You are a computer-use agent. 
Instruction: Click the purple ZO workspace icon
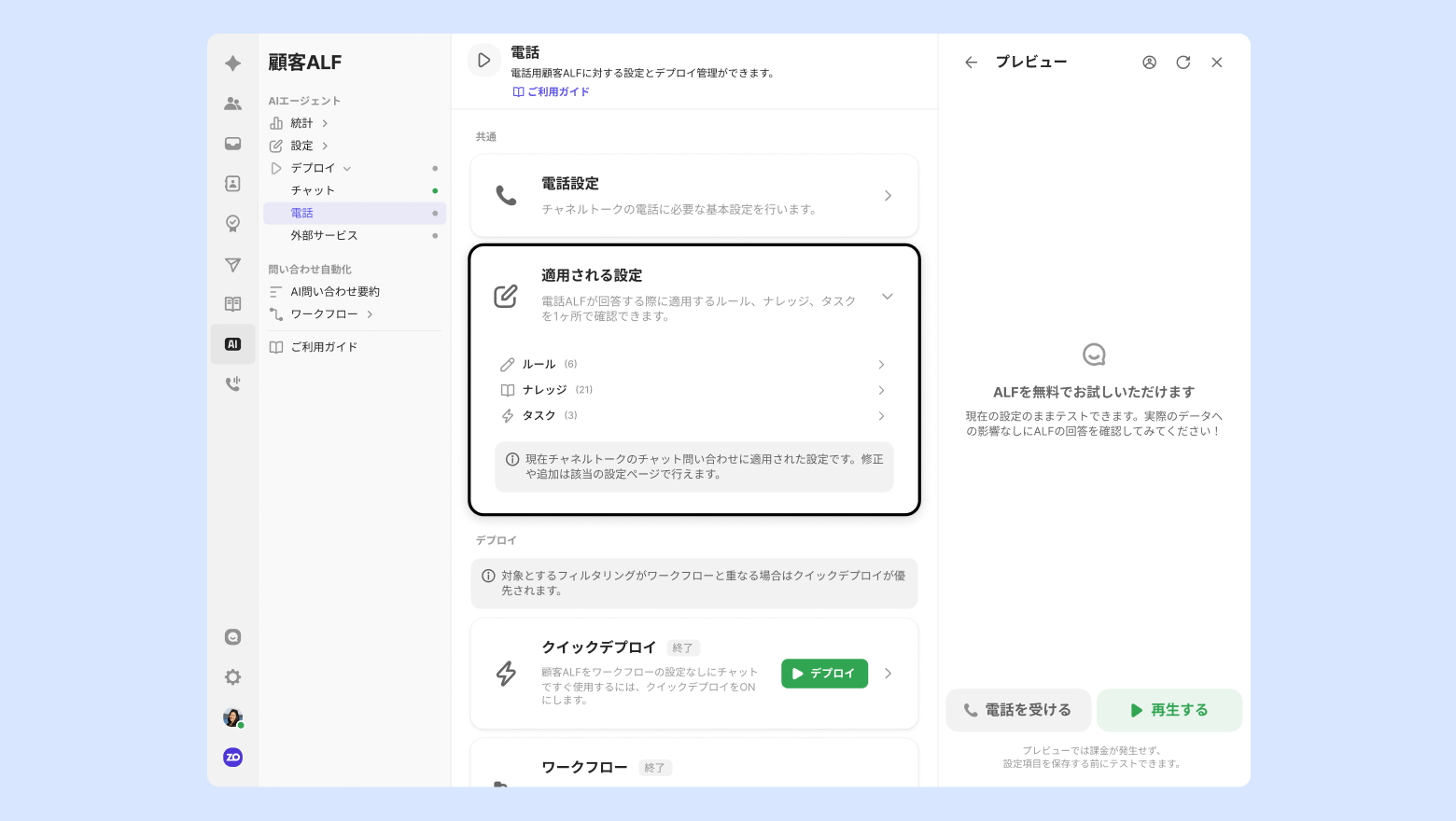tap(233, 758)
